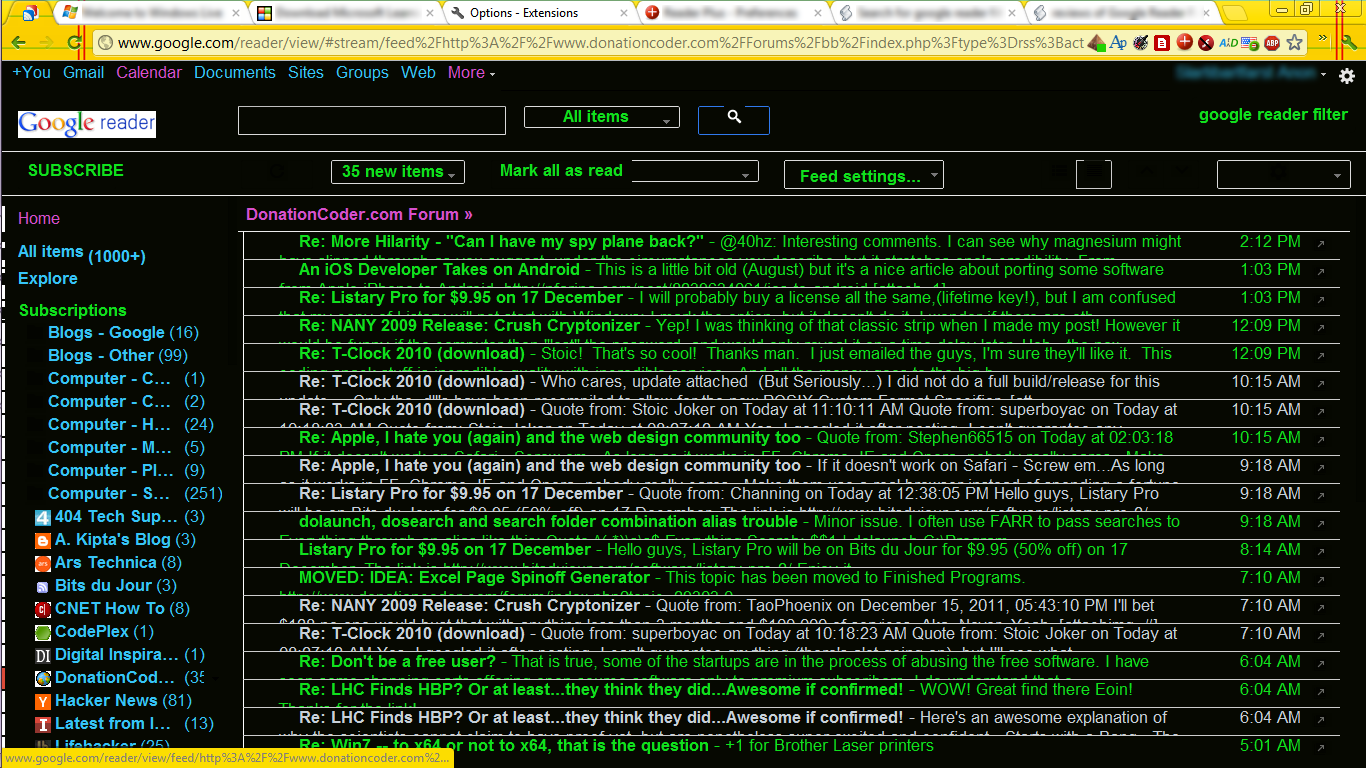Open Explore in the sidebar
Screen dimensions: 1366x768
point(48,279)
